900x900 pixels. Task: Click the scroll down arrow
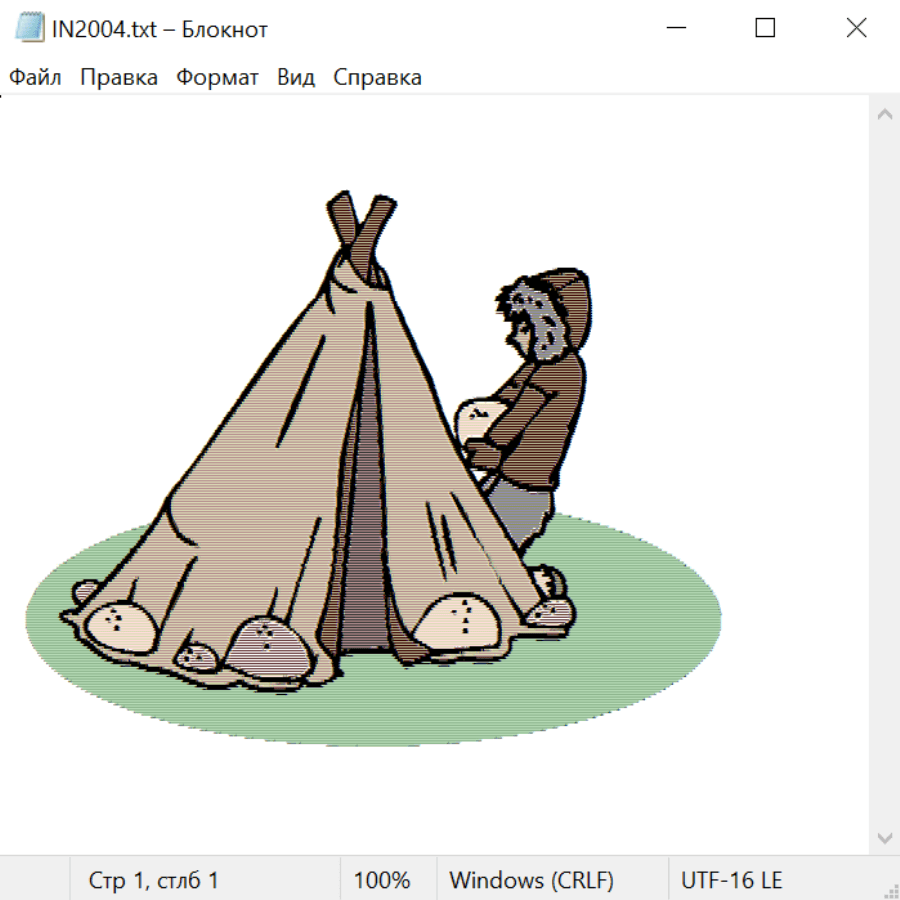tap(884, 837)
